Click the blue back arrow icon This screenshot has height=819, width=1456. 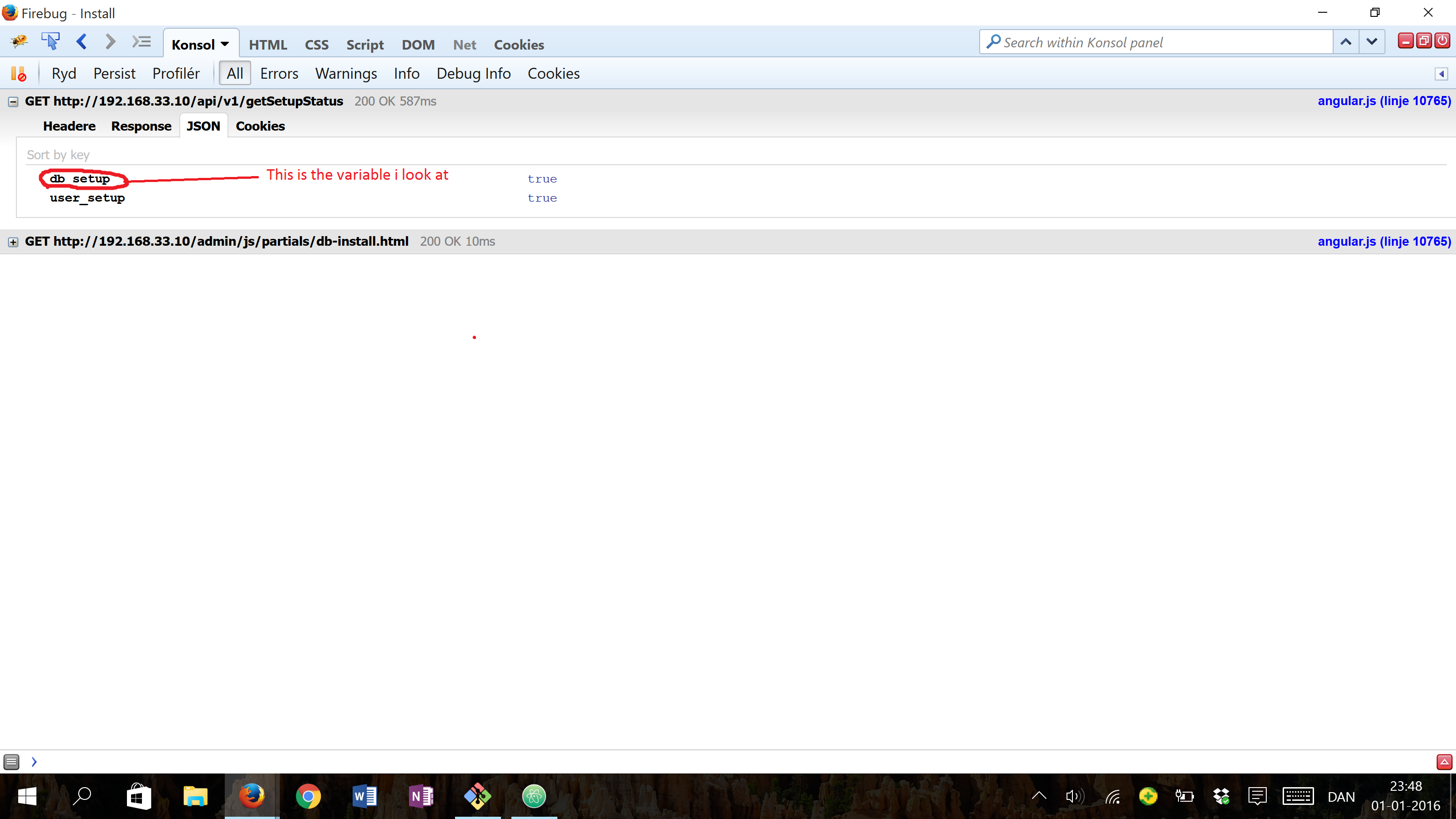(82, 41)
